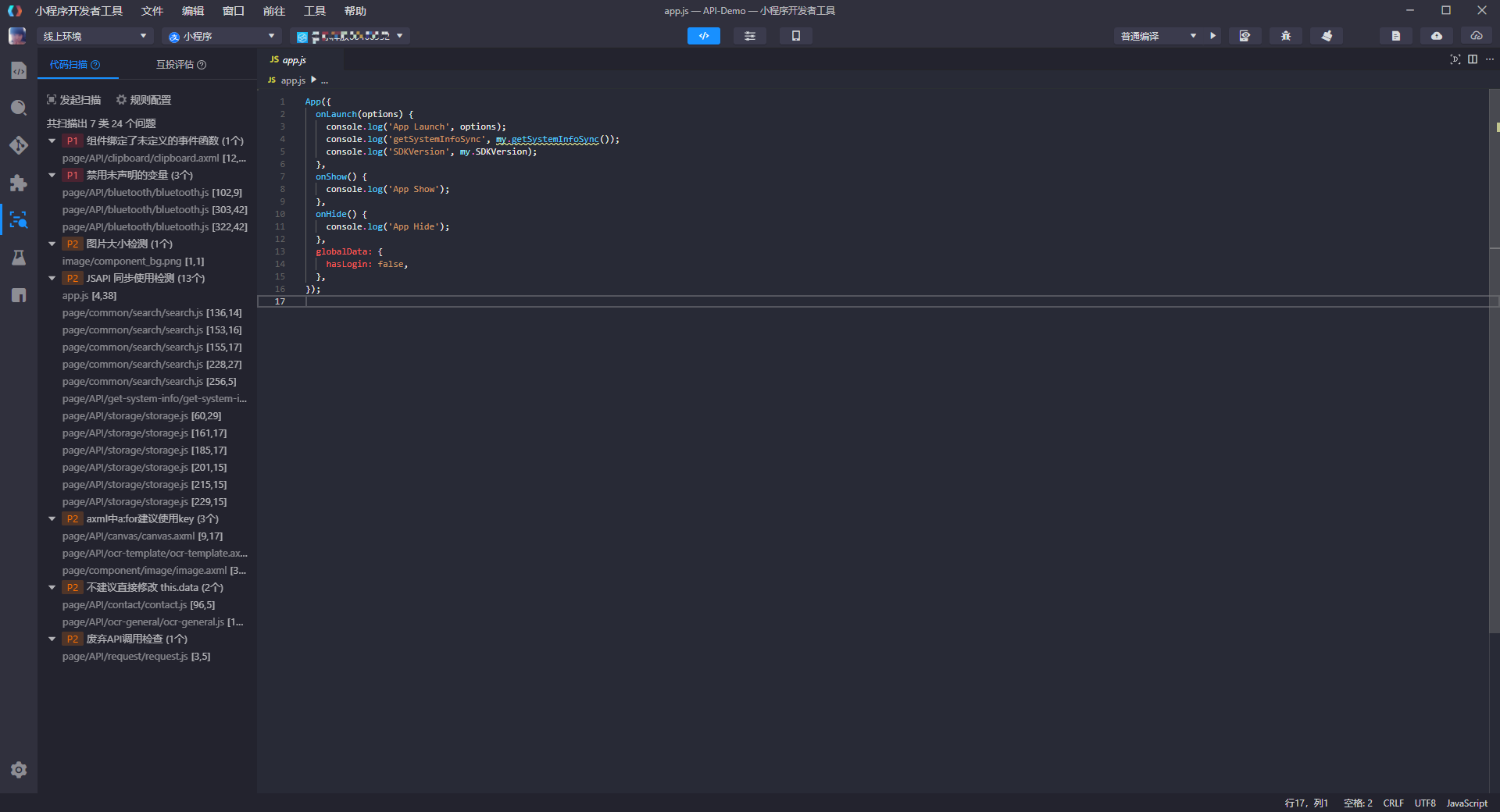The image size is (1500, 812).
Task: Click the compile run play arrow
Action: 1212,36
